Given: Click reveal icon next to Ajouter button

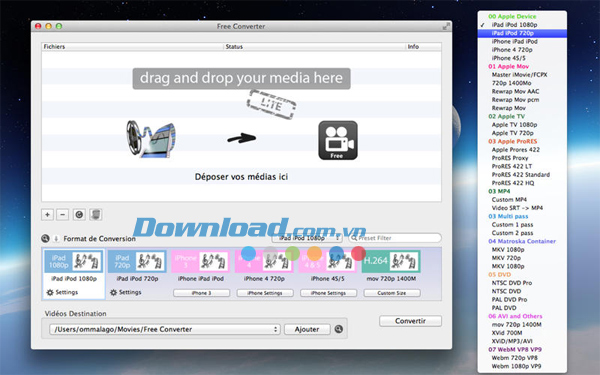Looking at the screenshot, I should coord(339,329).
